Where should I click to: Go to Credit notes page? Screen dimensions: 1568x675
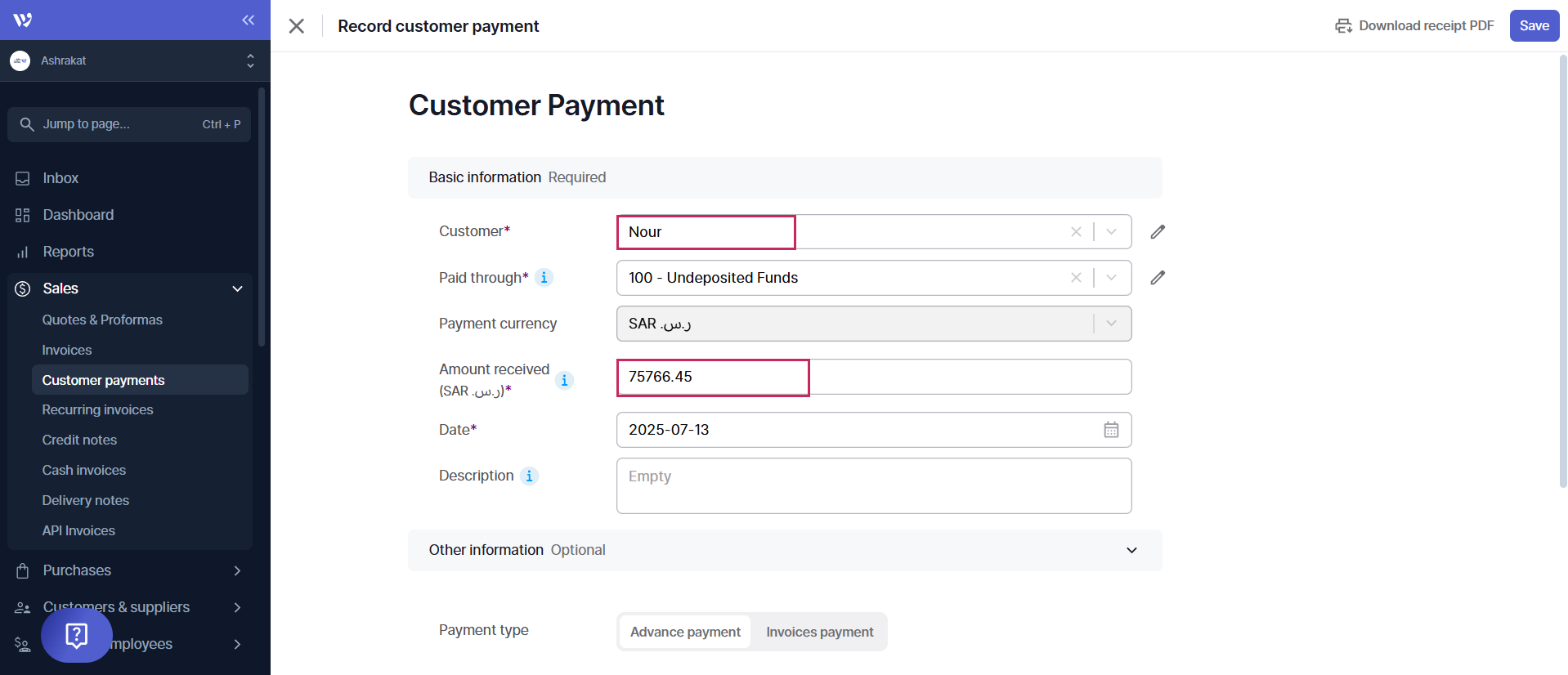79,440
